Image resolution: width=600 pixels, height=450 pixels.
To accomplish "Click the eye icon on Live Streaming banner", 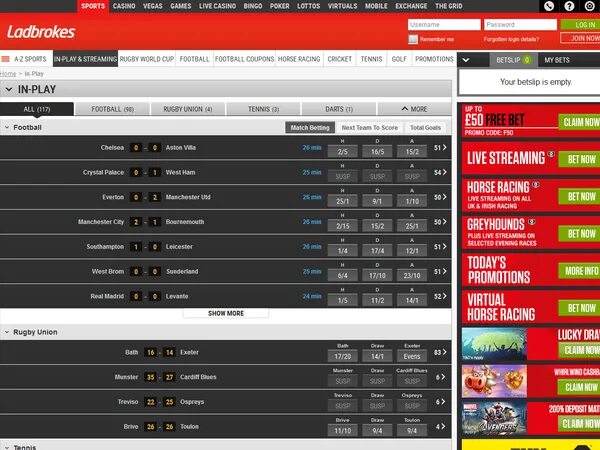I will pos(551,154).
